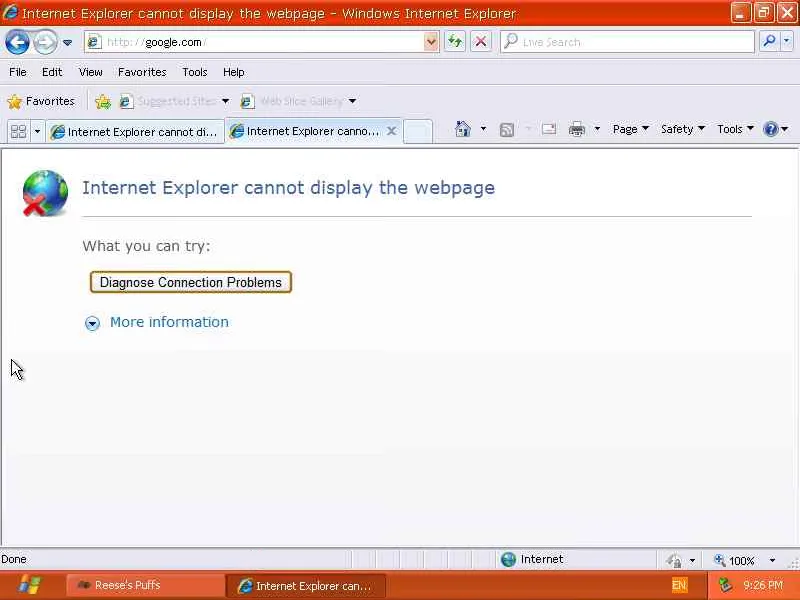The height and width of the screenshot is (600, 800).
Task: Open the Print dropdown arrow
Action: point(597,129)
